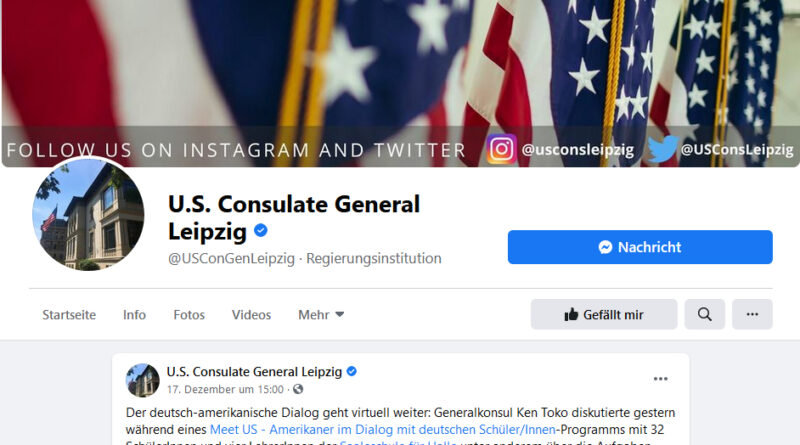Screen dimensions: 800x445
Task: Click the verified badge next to Leipzig heading
Action: (x=261, y=231)
